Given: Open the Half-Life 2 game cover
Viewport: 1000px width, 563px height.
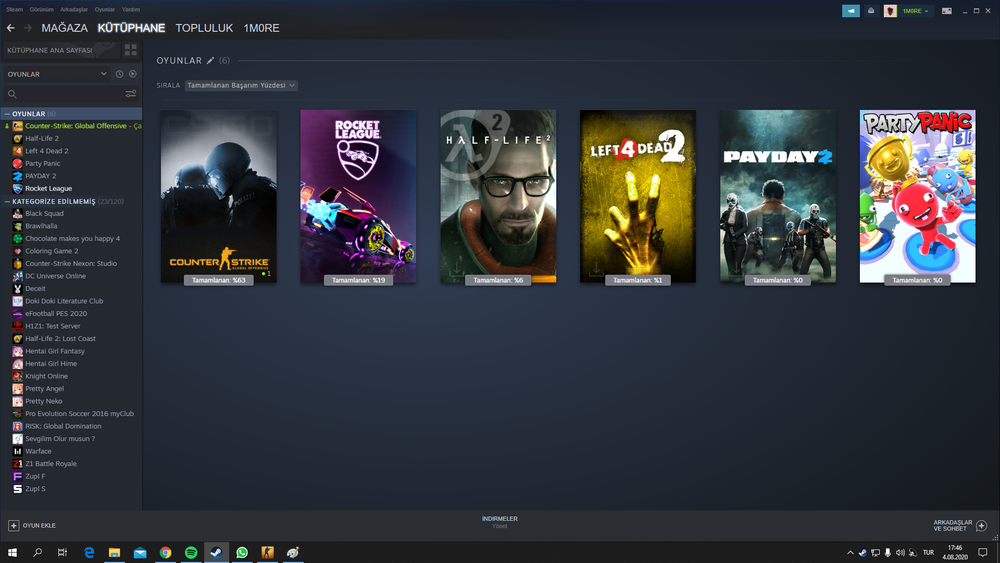Looking at the screenshot, I should pyautogui.click(x=498, y=196).
